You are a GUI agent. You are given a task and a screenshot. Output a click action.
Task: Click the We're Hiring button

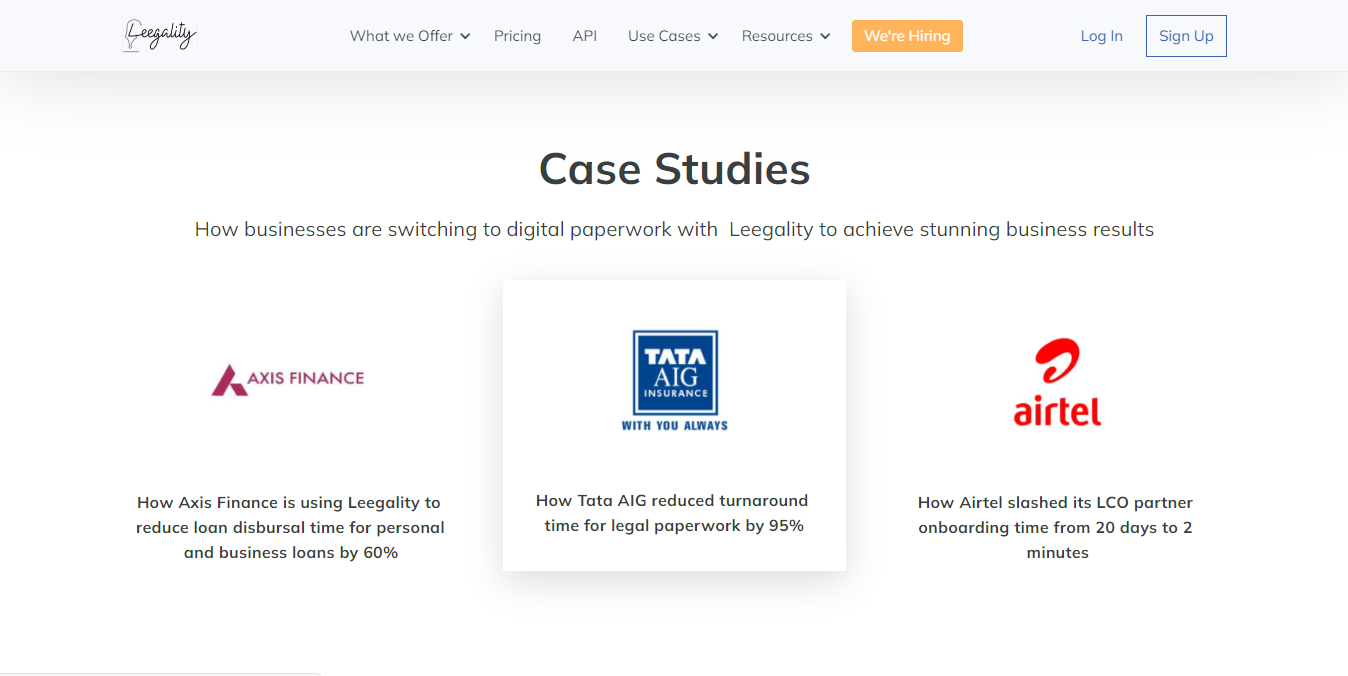click(907, 35)
